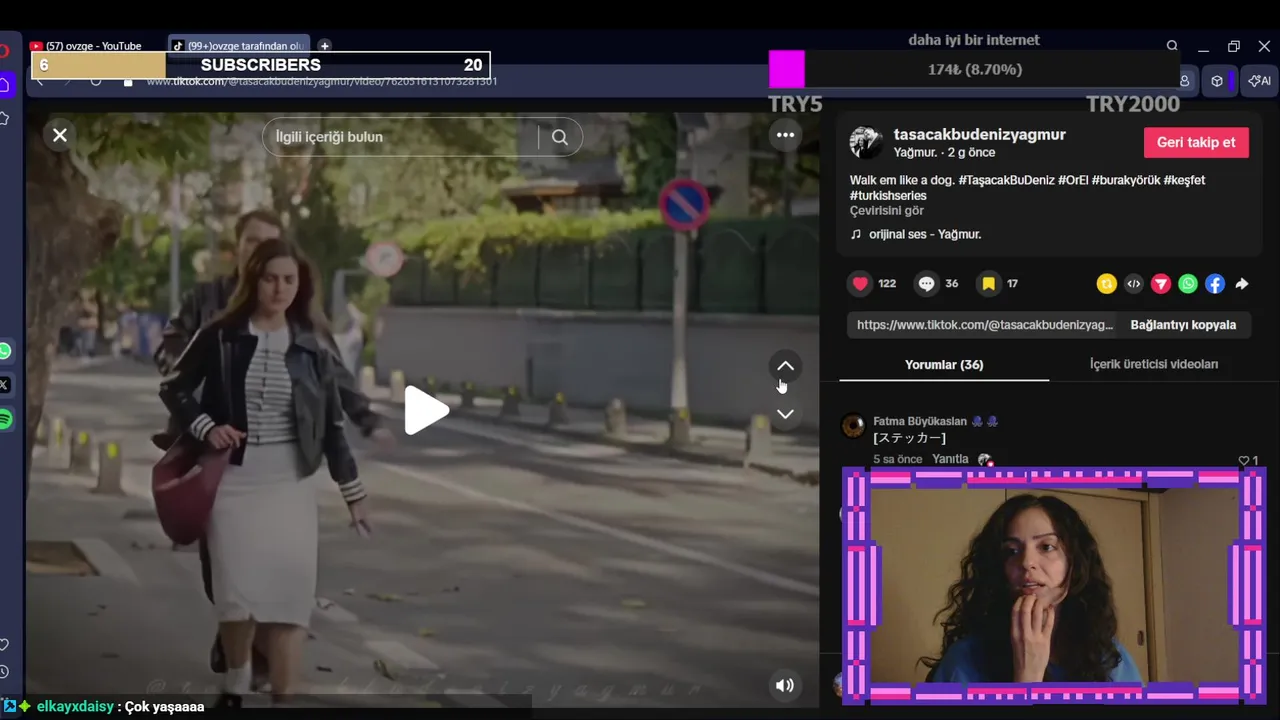This screenshot has height=720, width=1280.
Task: Open the tasacakbudenizyagmur username link
Action: point(979,134)
